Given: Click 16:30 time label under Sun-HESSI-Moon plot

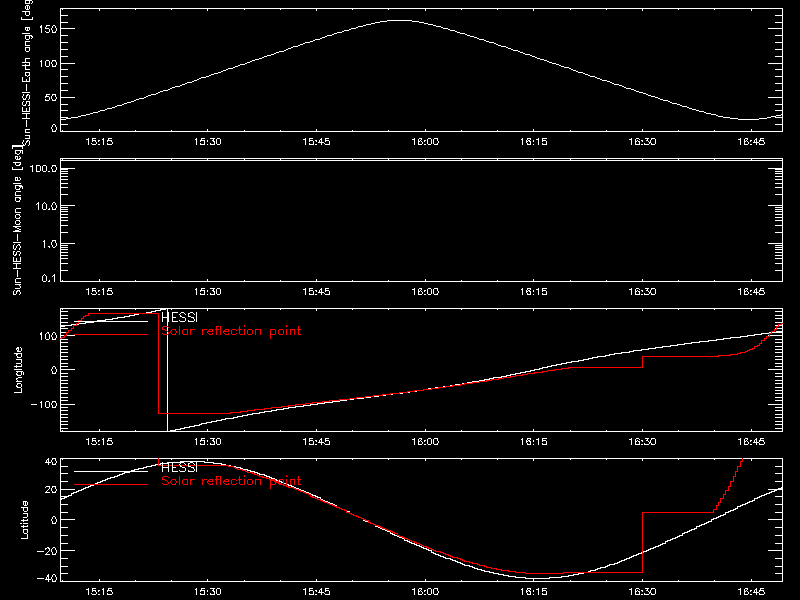Looking at the screenshot, I should 642,292.
